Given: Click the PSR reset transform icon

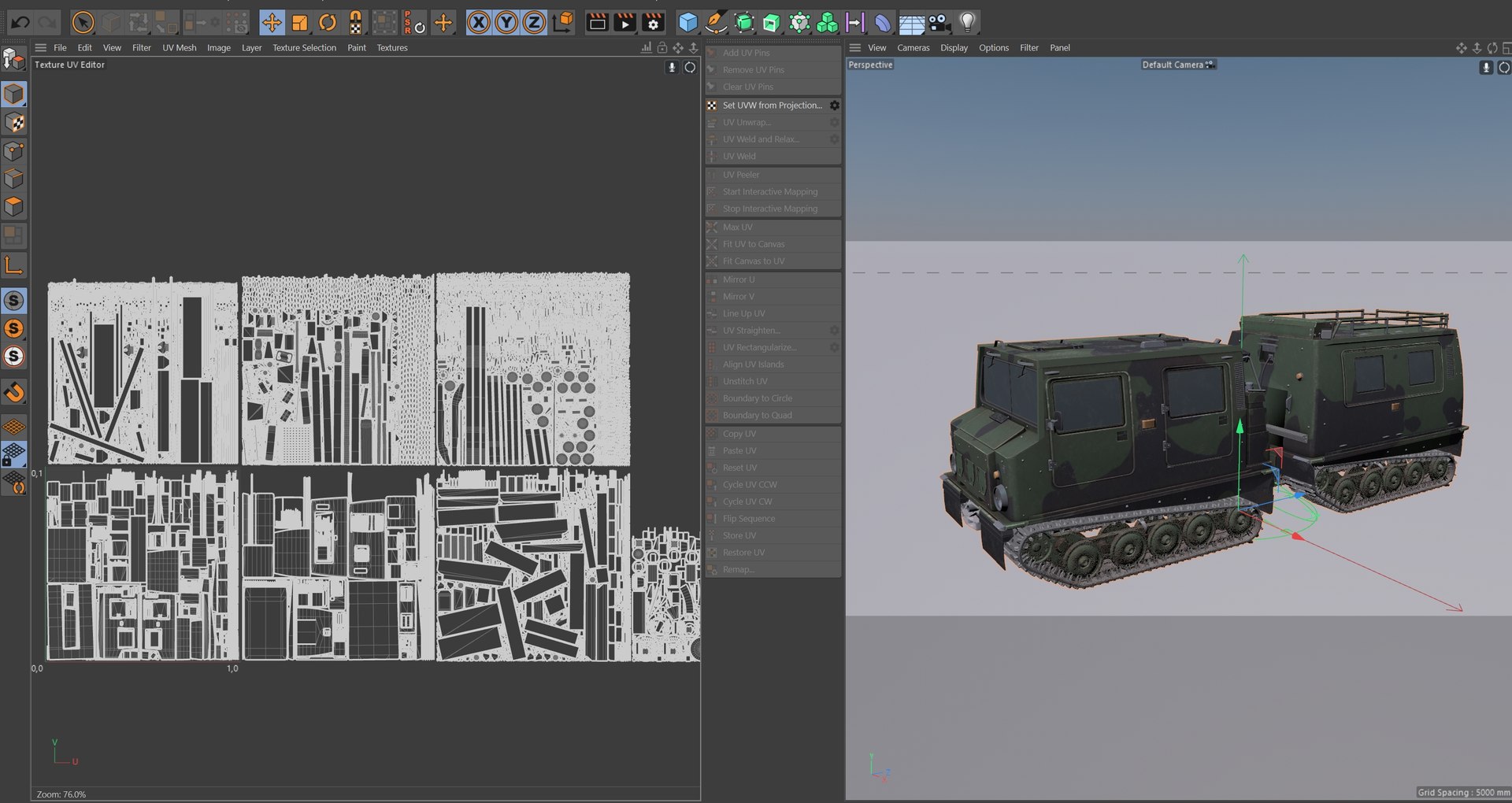Looking at the screenshot, I should click(413, 23).
